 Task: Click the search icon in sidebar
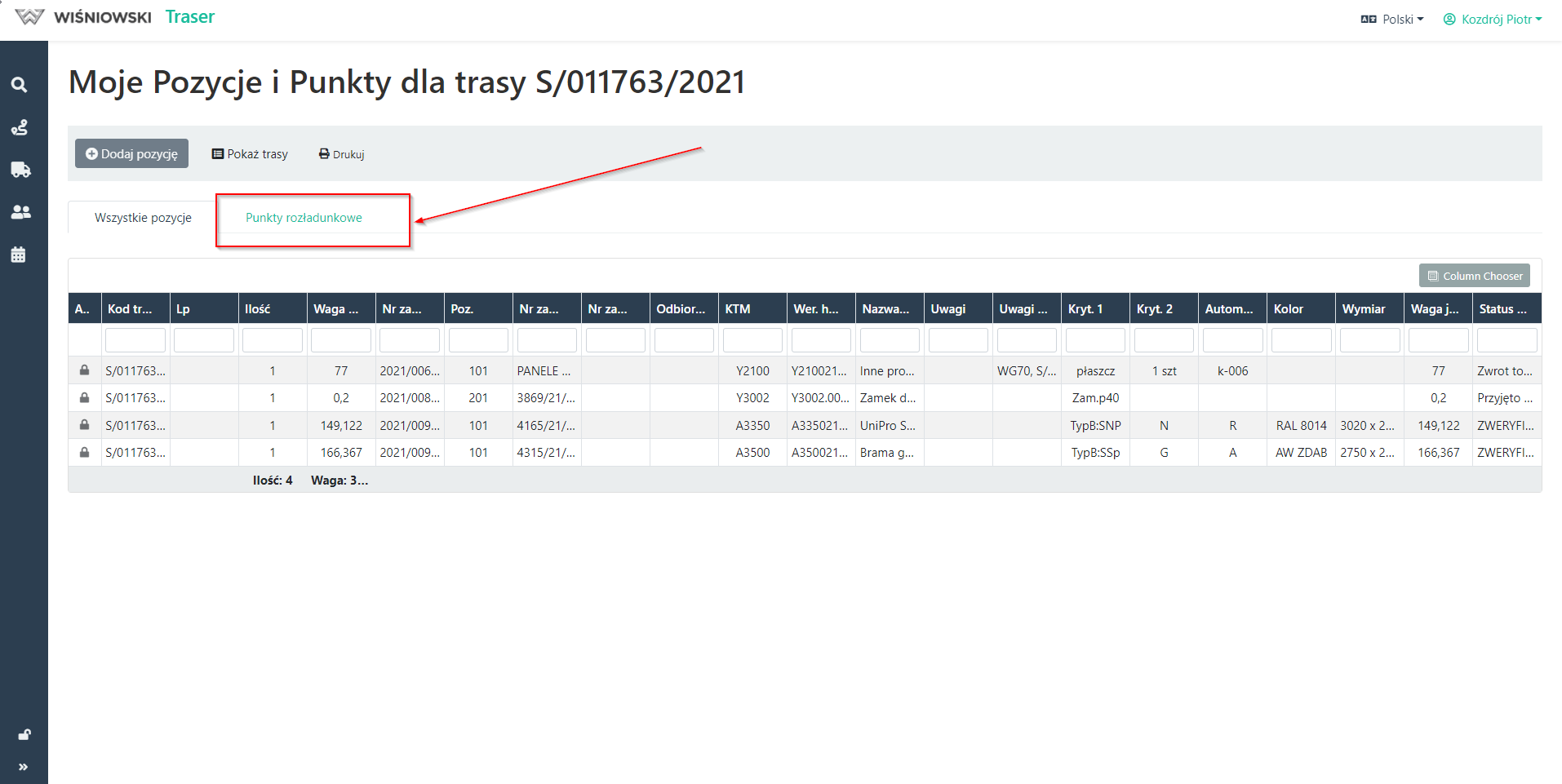click(x=20, y=85)
